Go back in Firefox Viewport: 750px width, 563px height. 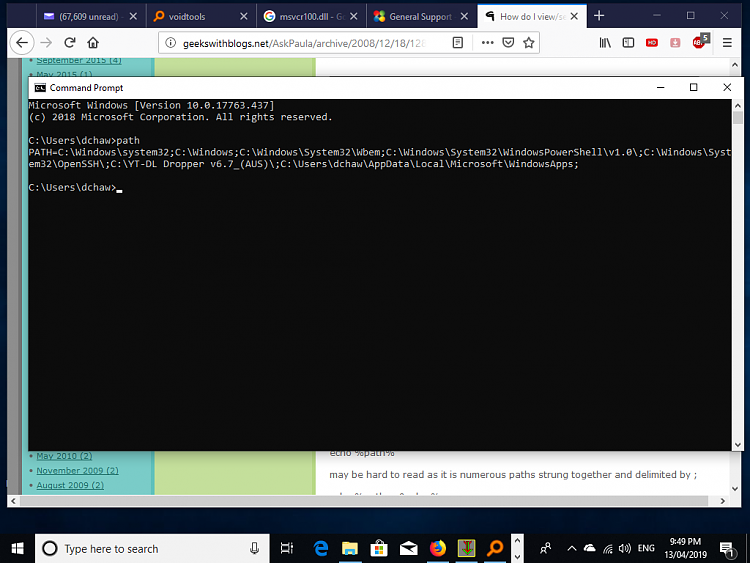pos(22,43)
